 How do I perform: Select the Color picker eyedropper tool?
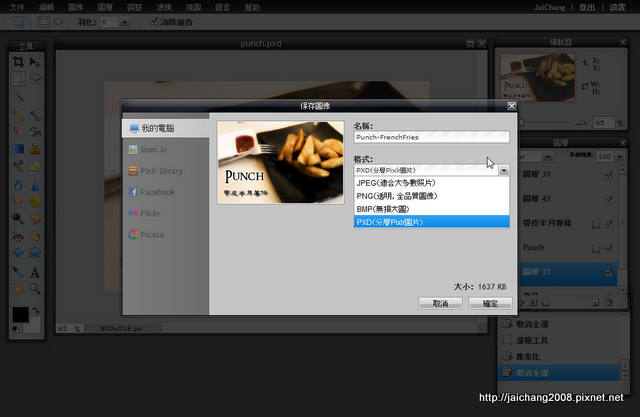[x=18, y=272]
